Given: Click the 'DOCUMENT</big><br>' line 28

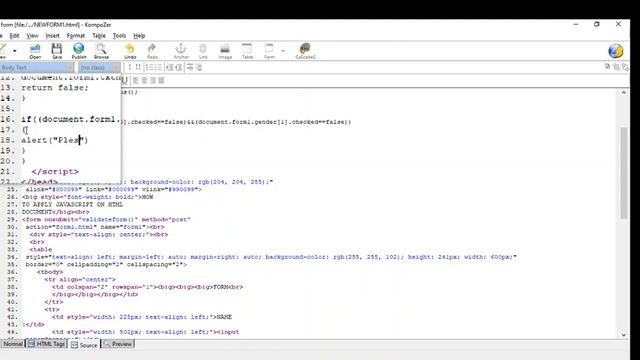Looking at the screenshot, I should tap(56, 212).
